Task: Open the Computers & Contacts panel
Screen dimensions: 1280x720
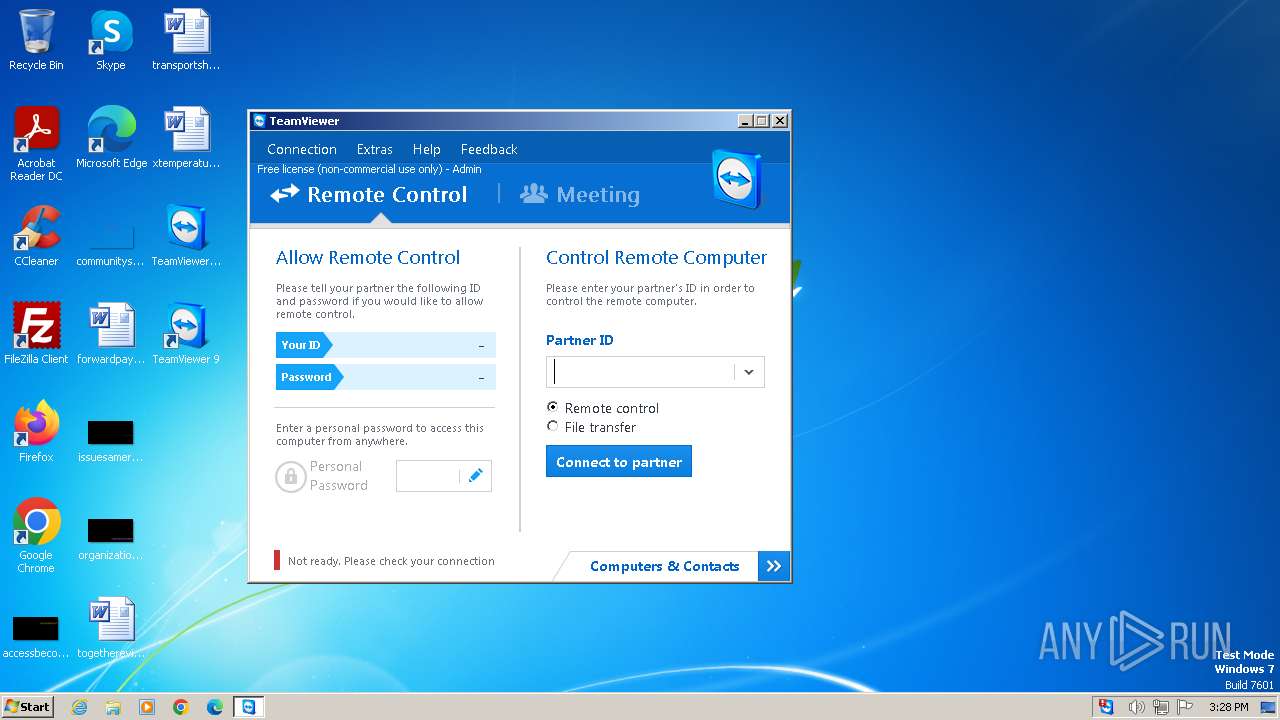Action: 664,566
